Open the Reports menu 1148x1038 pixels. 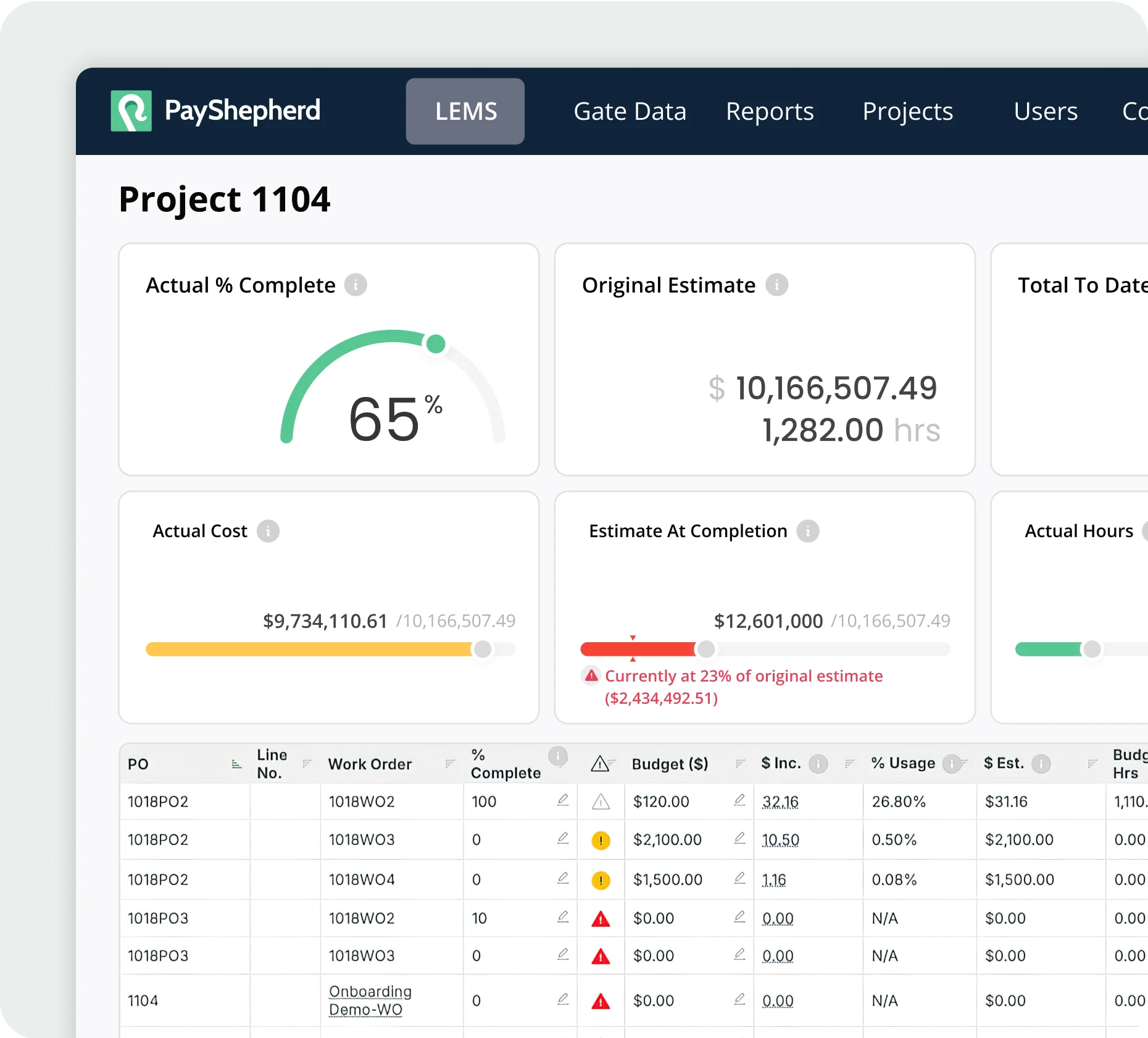770,112
